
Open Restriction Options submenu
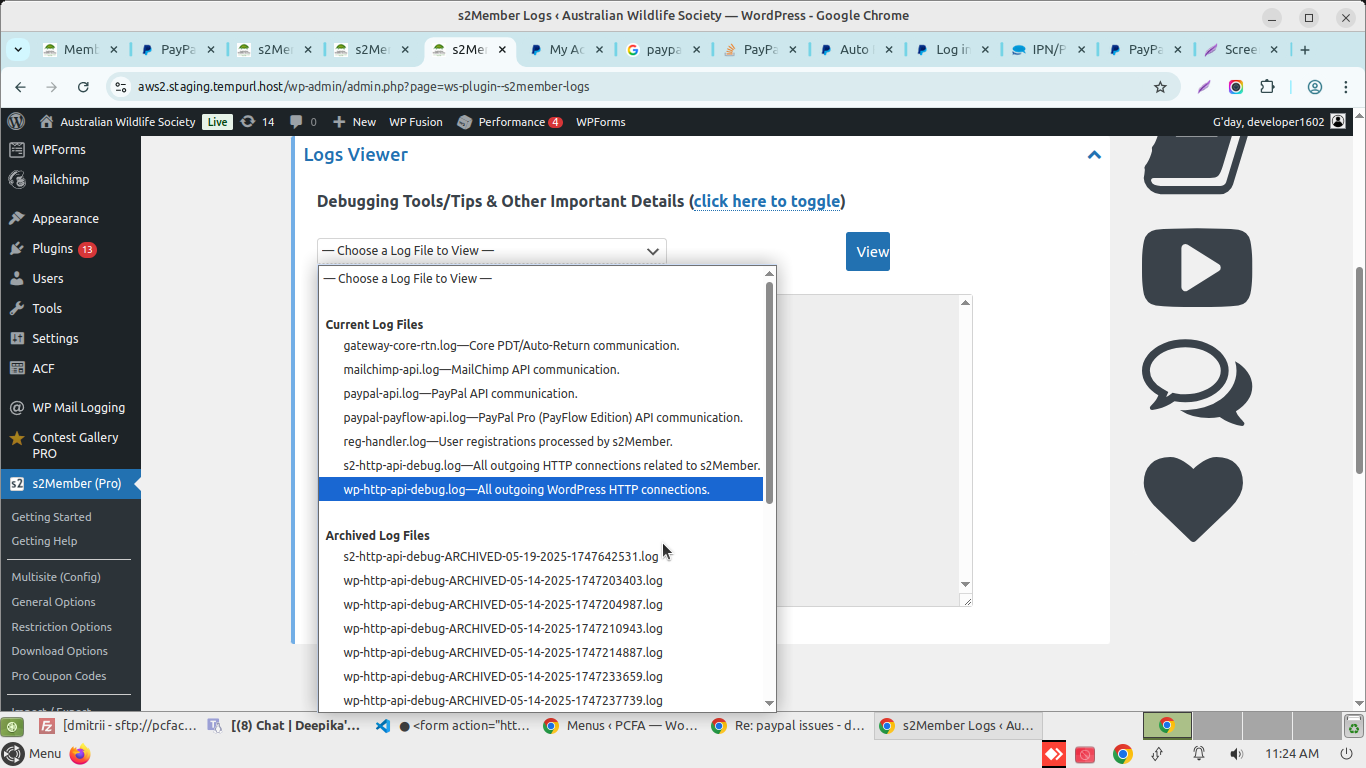pyautogui.click(x=61, y=627)
